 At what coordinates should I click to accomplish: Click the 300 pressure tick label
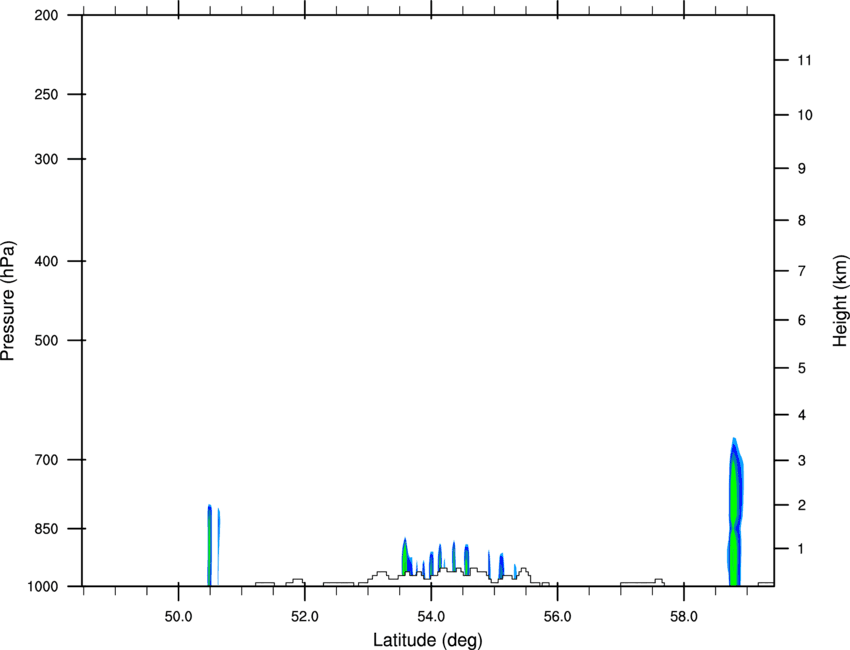[46, 159]
